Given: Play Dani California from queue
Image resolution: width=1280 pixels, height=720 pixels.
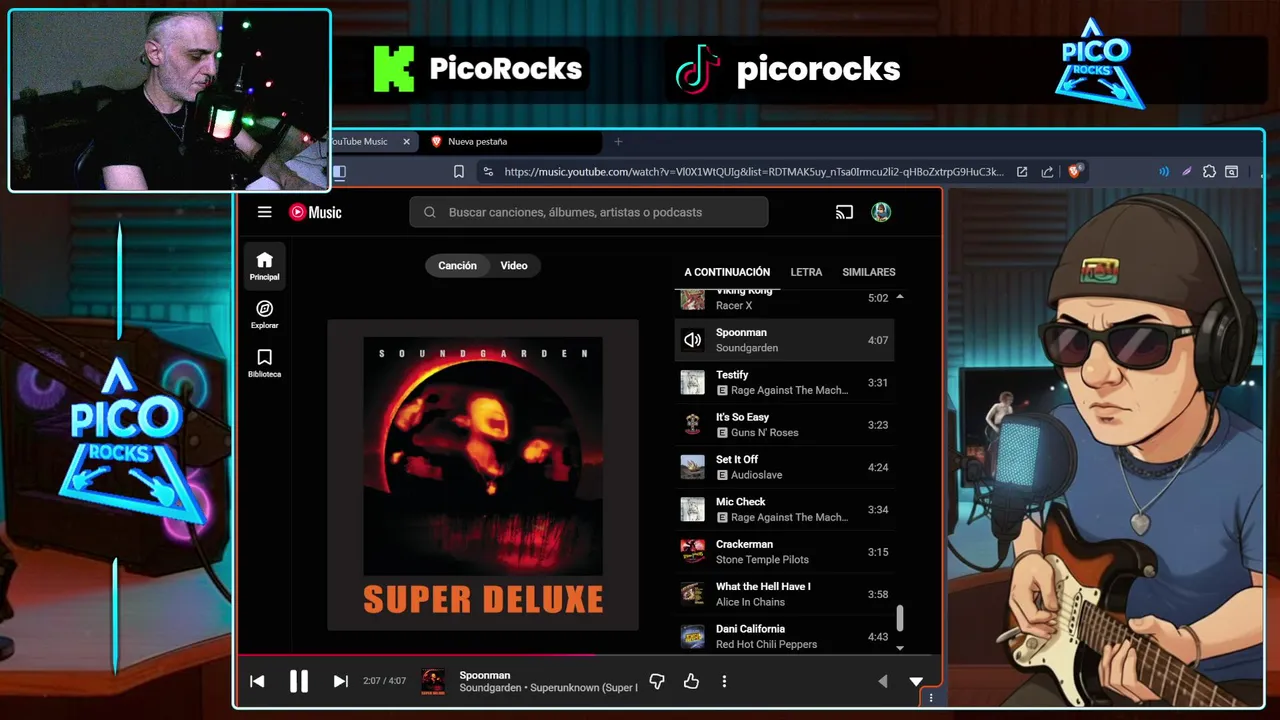Looking at the screenshot, I should [x=784, y=636].
